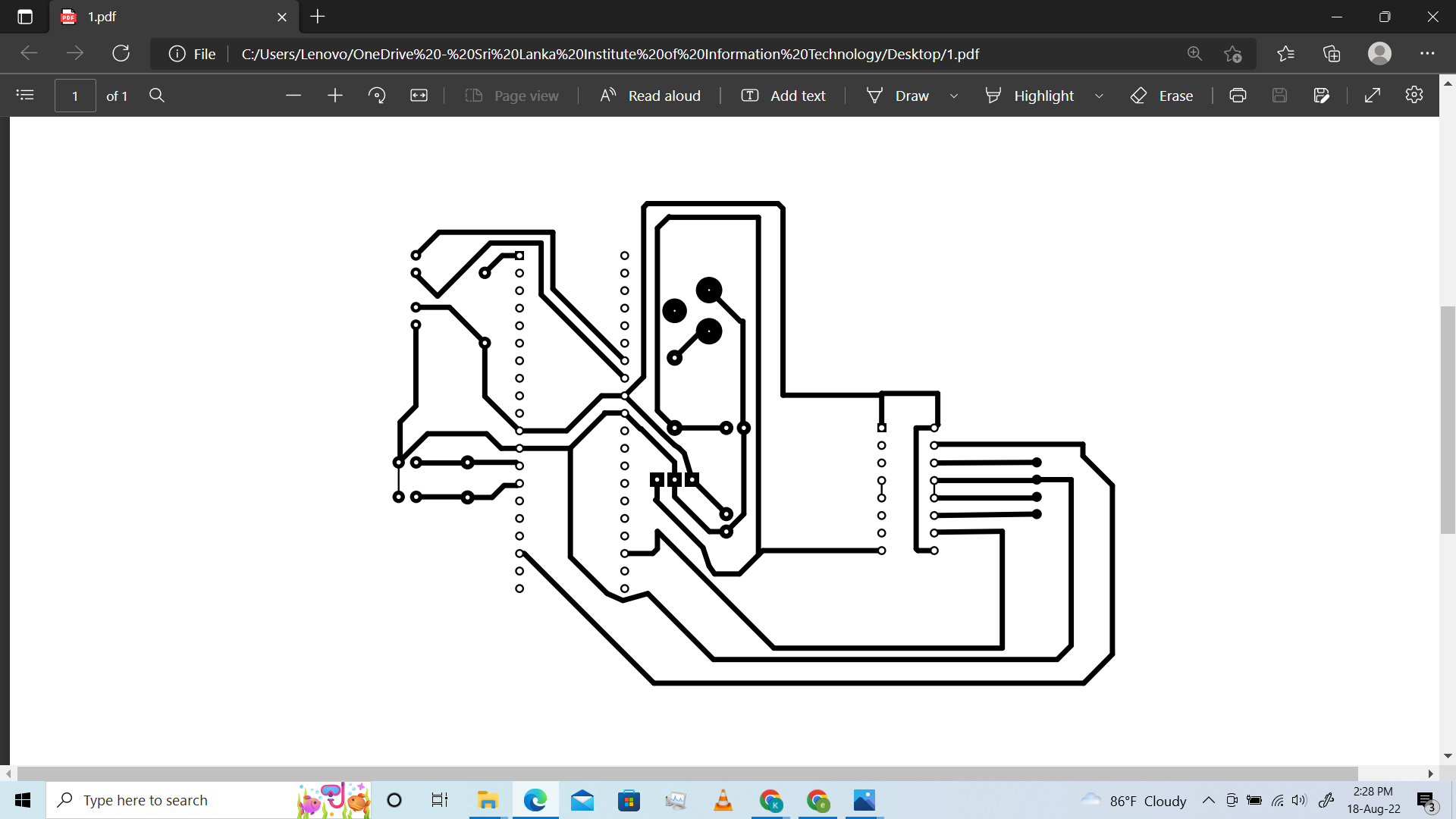Print the PDF document

pyautogui.click(x=1238, y=95)
